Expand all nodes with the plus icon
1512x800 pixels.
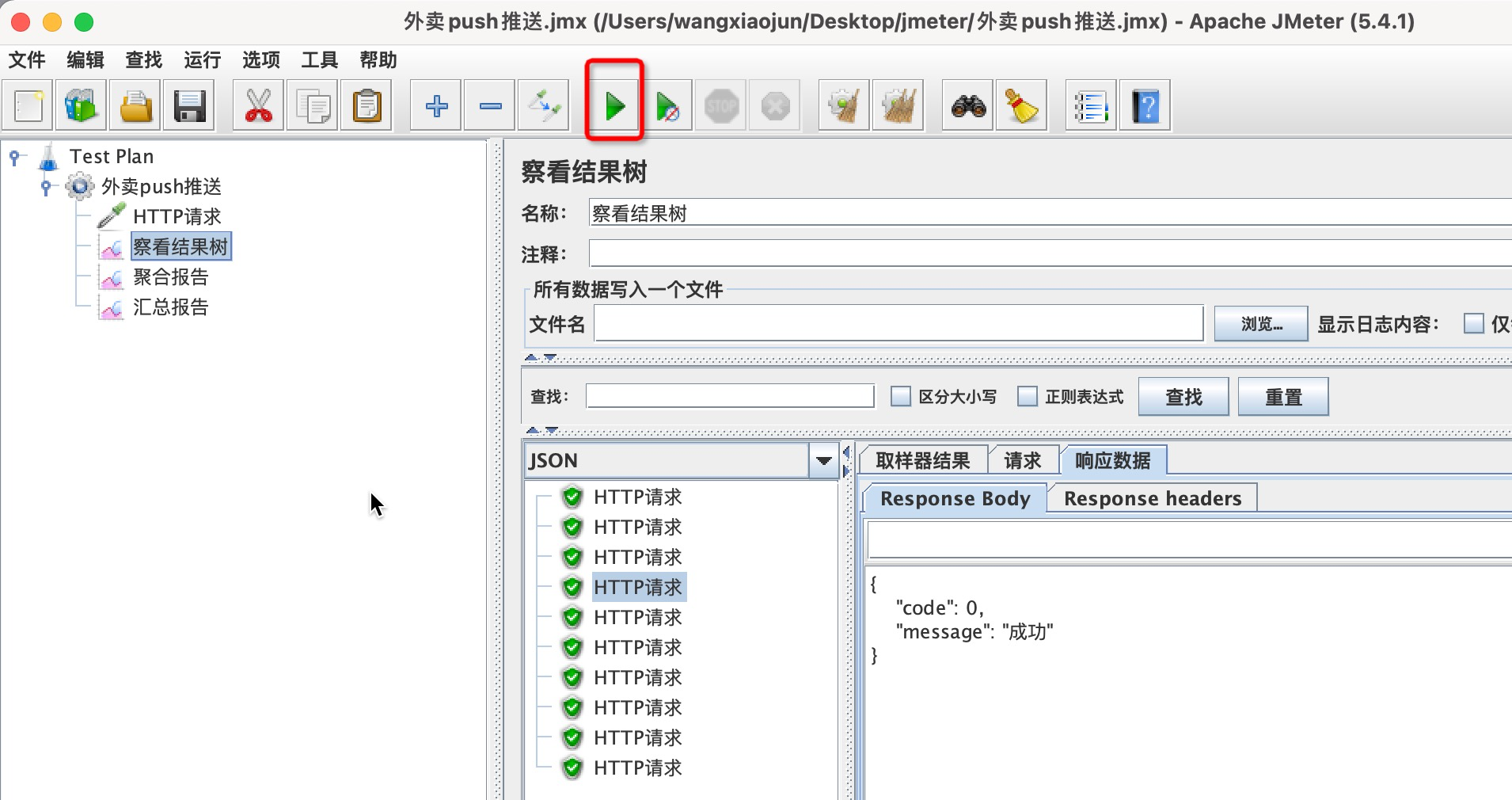pos(436,105)
